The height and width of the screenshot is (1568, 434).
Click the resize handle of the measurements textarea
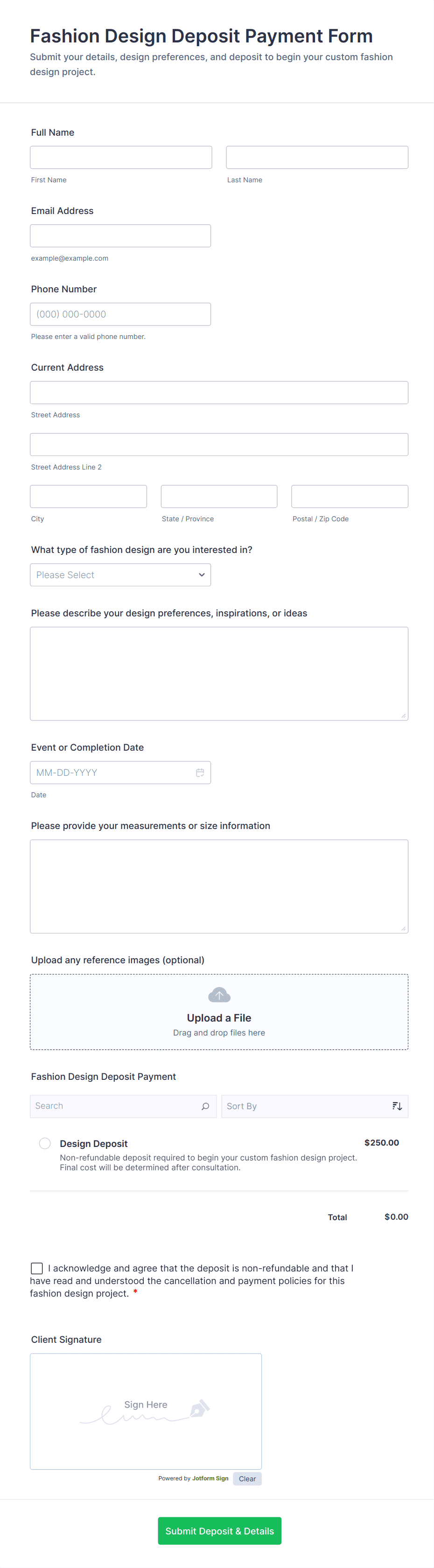pos(404,928)
